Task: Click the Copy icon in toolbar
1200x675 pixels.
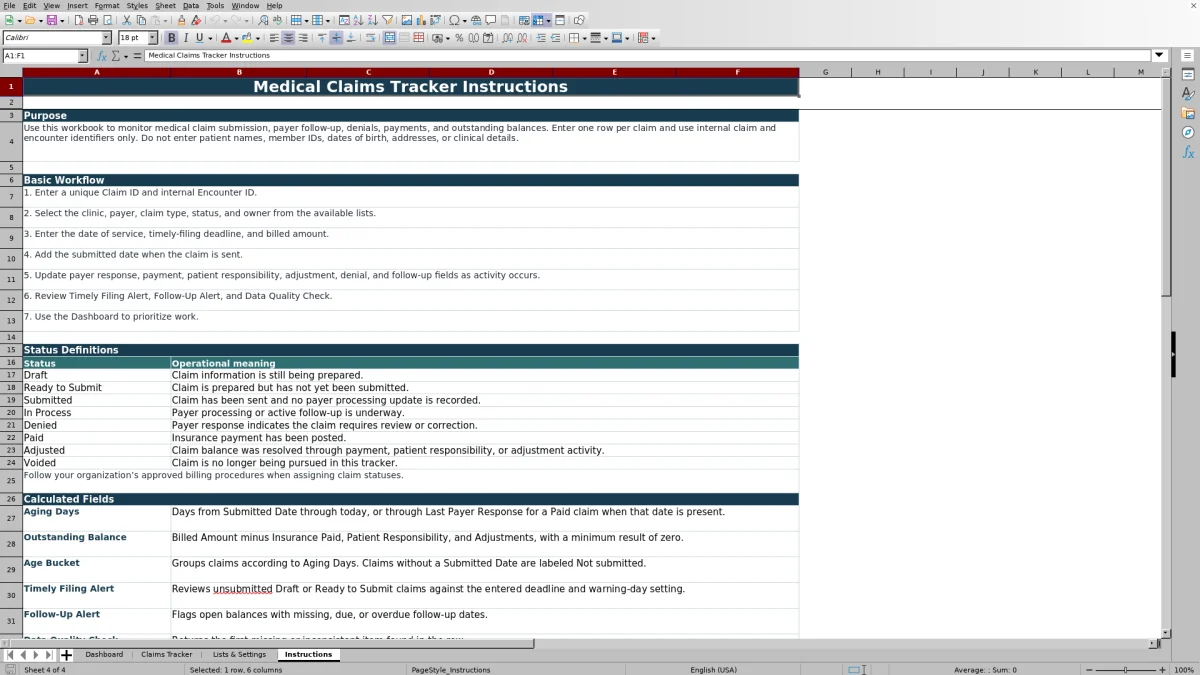Action: coord(141,20)
